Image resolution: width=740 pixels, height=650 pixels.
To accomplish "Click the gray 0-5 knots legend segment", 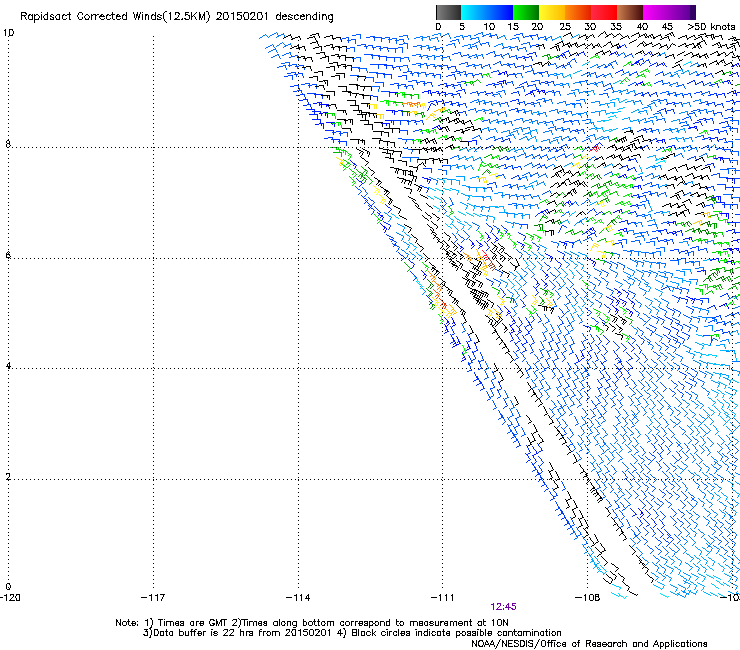I will click(x=448, y=12).
